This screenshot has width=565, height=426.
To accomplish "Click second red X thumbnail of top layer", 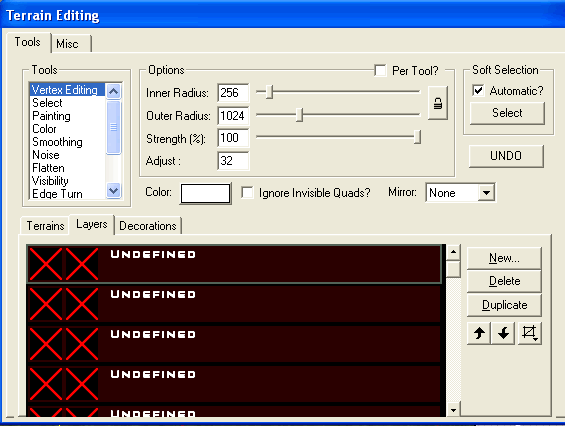I will (82, 264).
